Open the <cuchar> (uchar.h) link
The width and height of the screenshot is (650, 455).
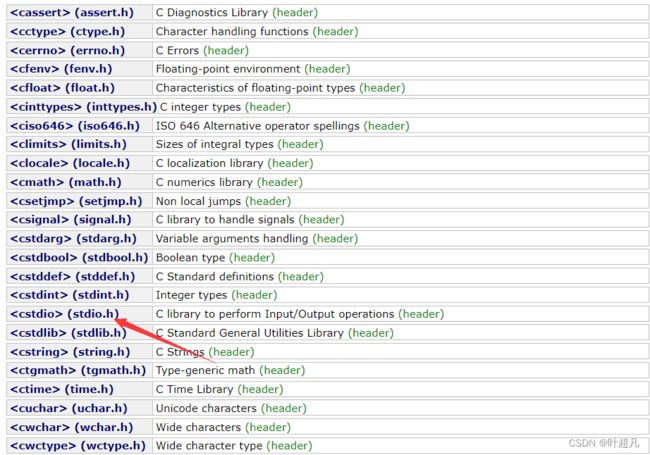(x=68, y=409)
